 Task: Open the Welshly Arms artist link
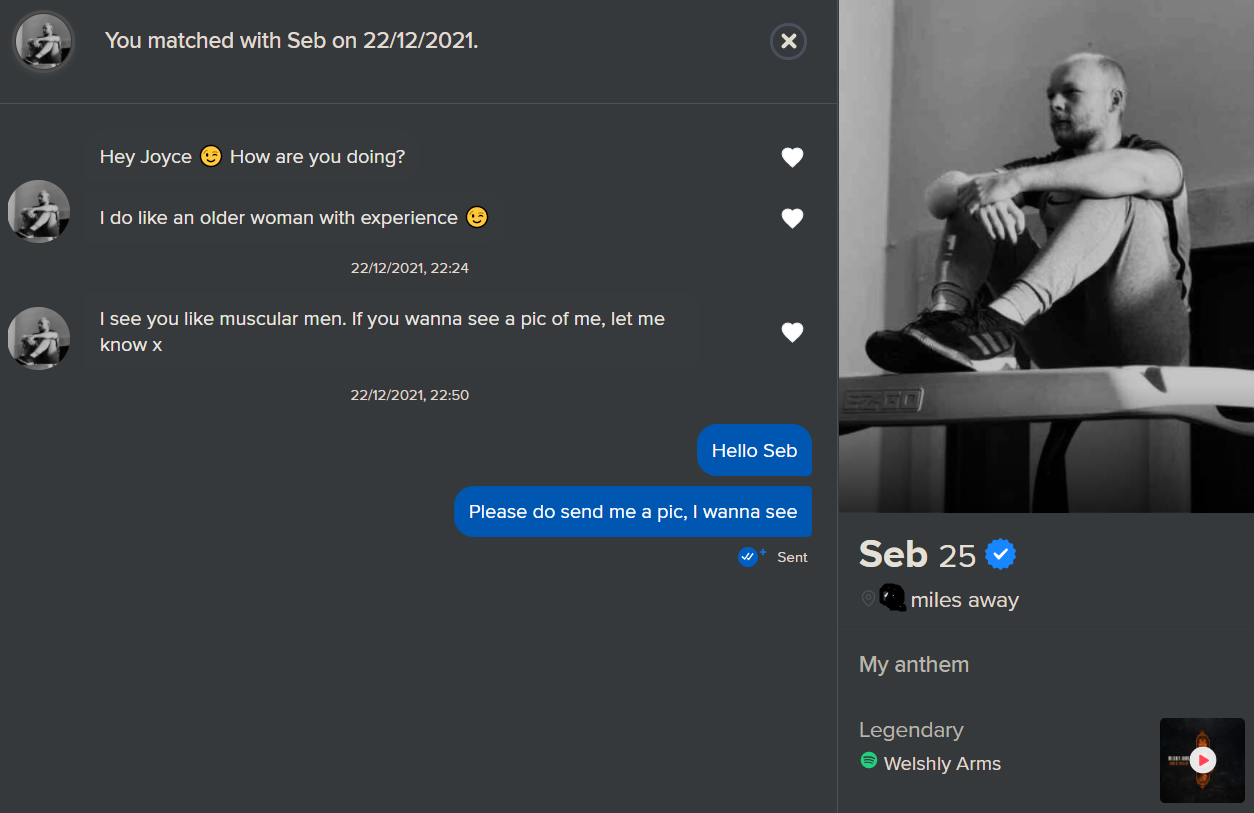point(942,764)
